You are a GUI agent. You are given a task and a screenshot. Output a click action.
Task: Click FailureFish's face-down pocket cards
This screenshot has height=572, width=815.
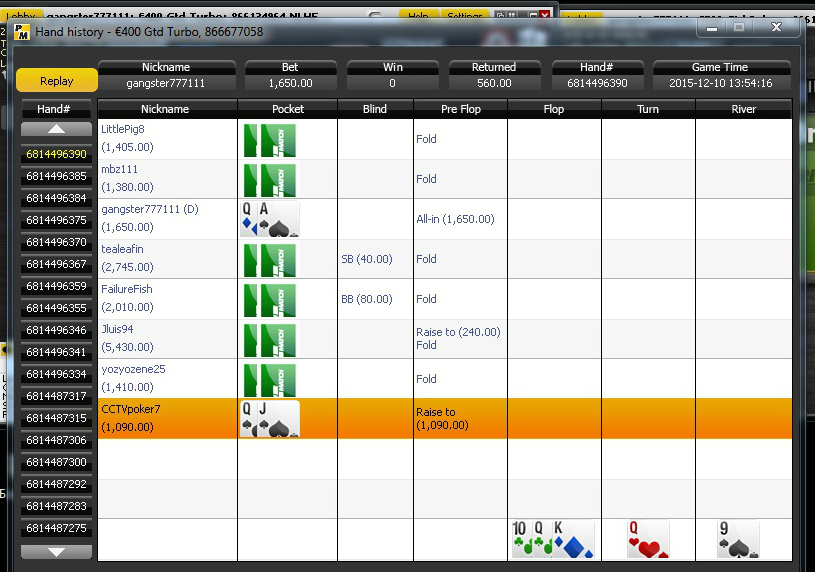[x=270, y=300]
